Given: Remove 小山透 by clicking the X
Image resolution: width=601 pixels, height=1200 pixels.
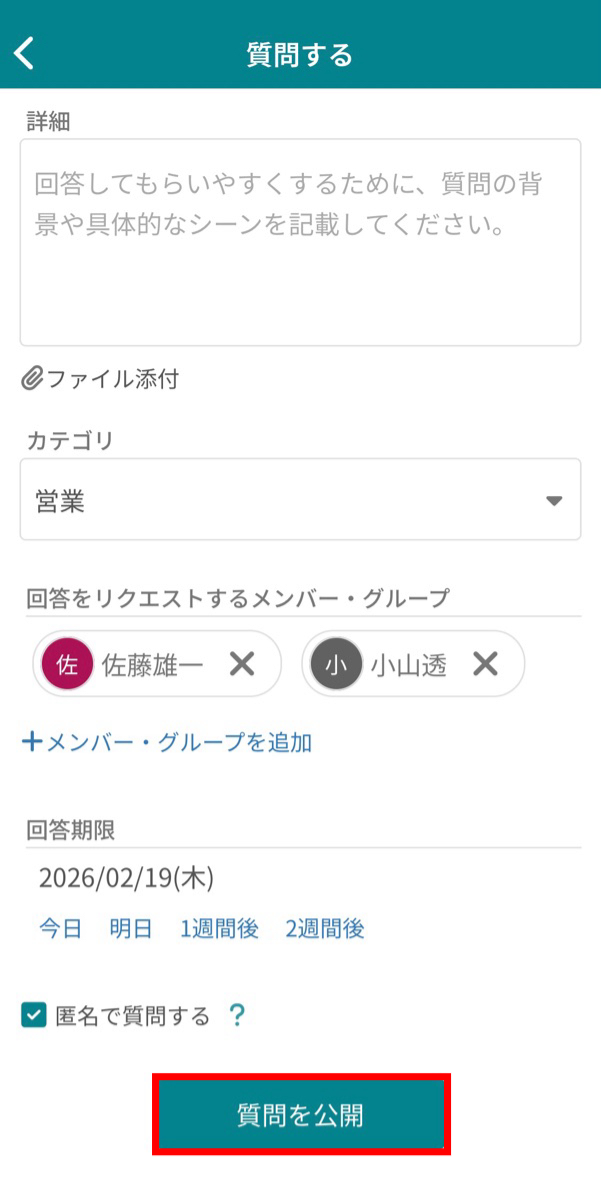Looking at the screenshot, I should coord(487,663).
